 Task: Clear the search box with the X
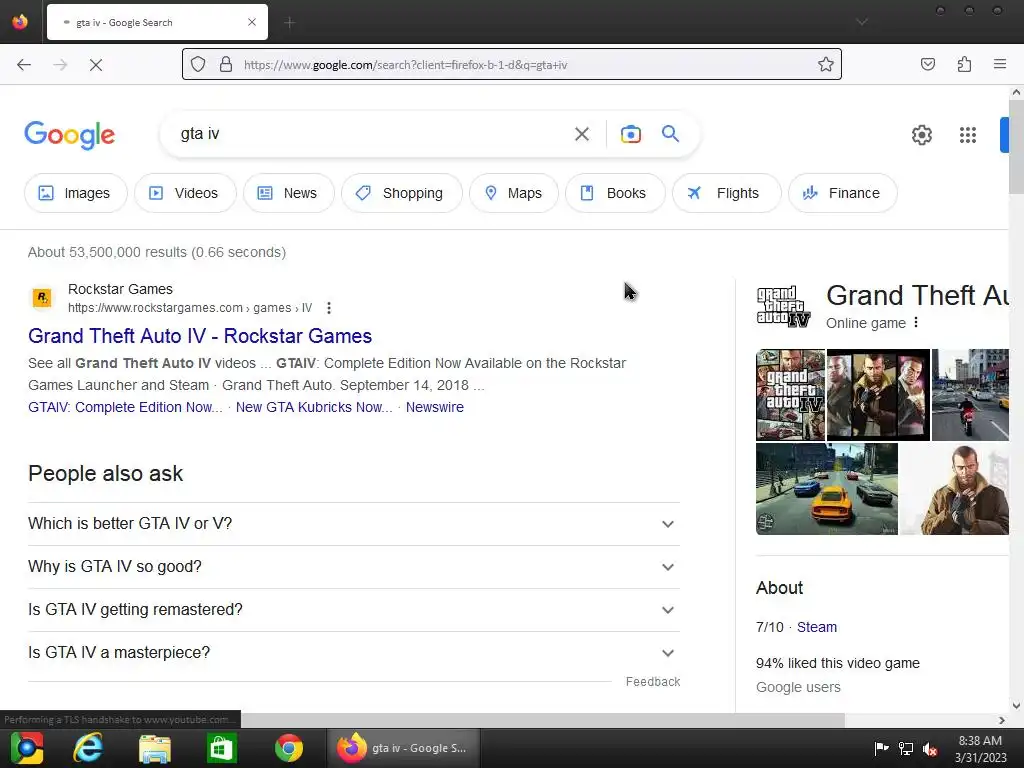(581, 134)
